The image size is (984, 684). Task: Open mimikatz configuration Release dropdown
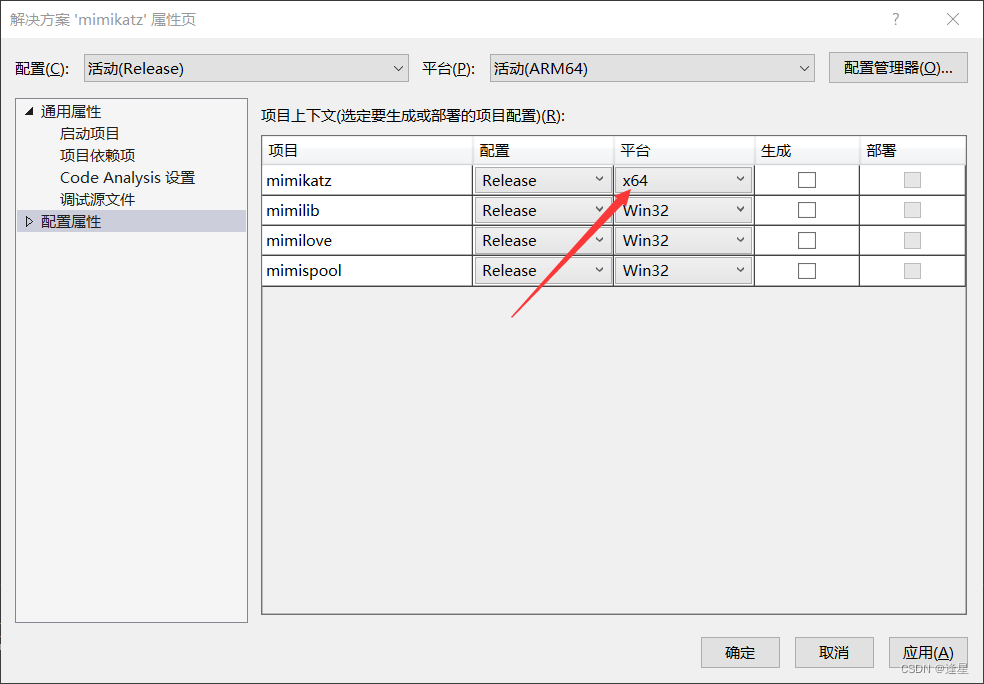coord(543,180)
